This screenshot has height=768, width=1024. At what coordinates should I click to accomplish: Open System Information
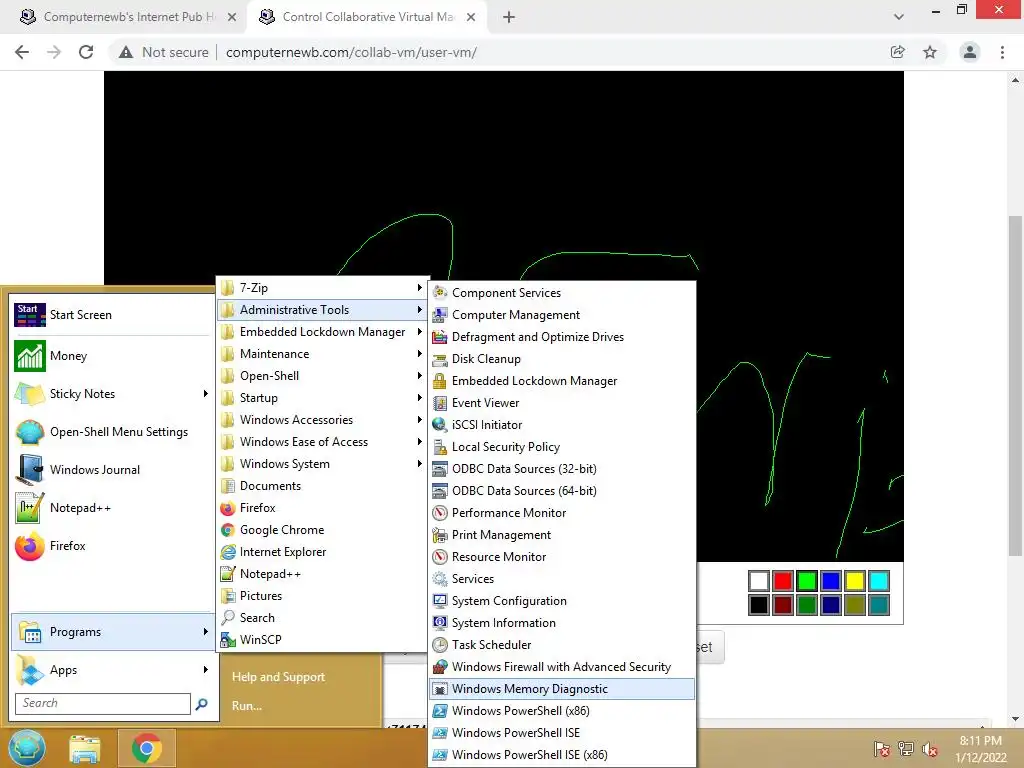pos(562,622)
